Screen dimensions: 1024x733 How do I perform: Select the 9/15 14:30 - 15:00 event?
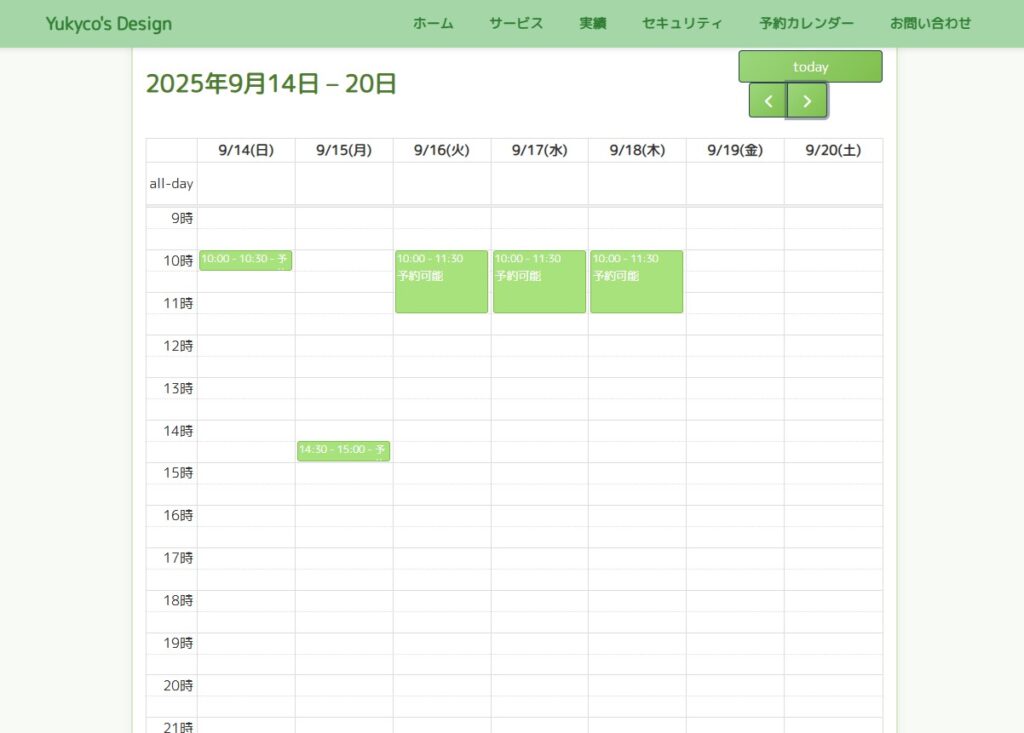[x=343, y=451]
